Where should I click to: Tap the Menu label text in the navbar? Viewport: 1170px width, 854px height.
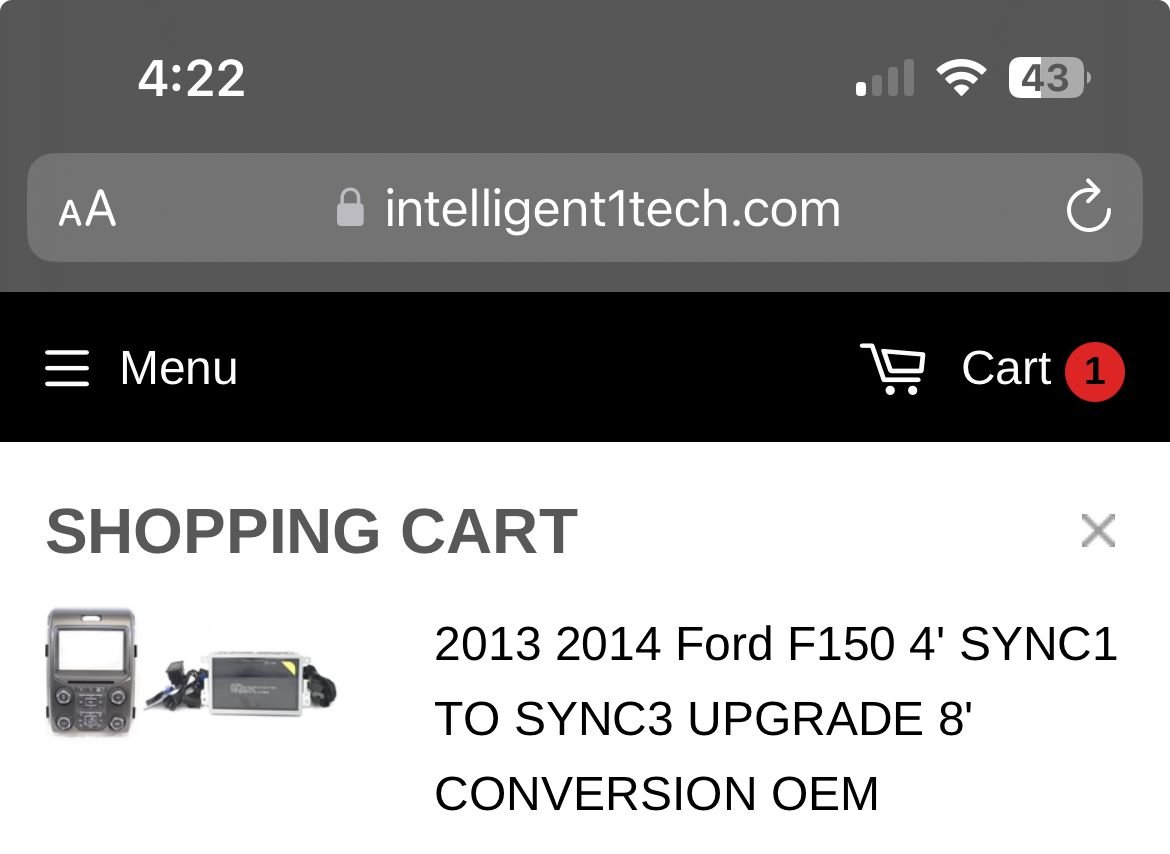click(x=177, y=368)
